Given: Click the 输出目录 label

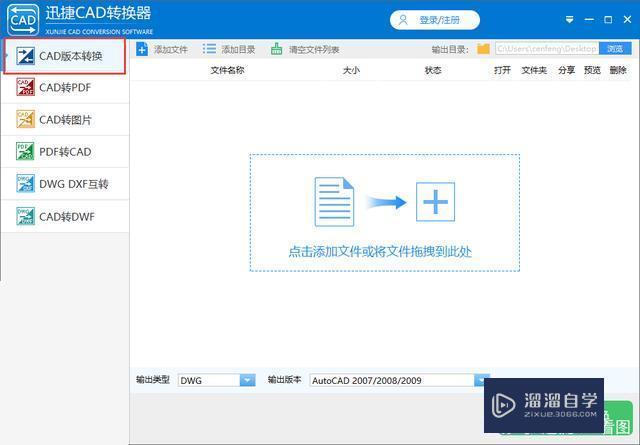Looking at the screenshot, I should click(x=450, y=50).
